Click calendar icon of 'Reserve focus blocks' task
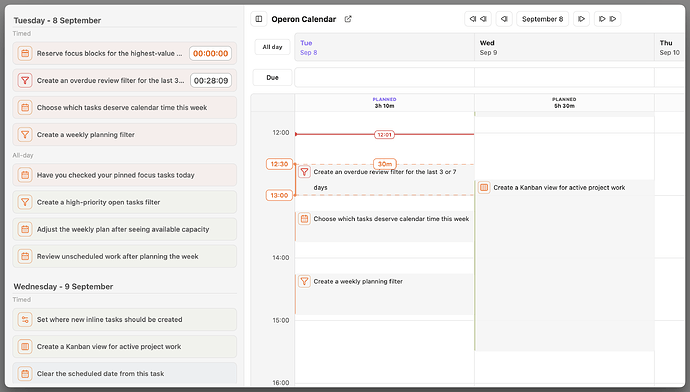Image resolution: width=690 pixels, height=392 pixels. pos(25,53)
